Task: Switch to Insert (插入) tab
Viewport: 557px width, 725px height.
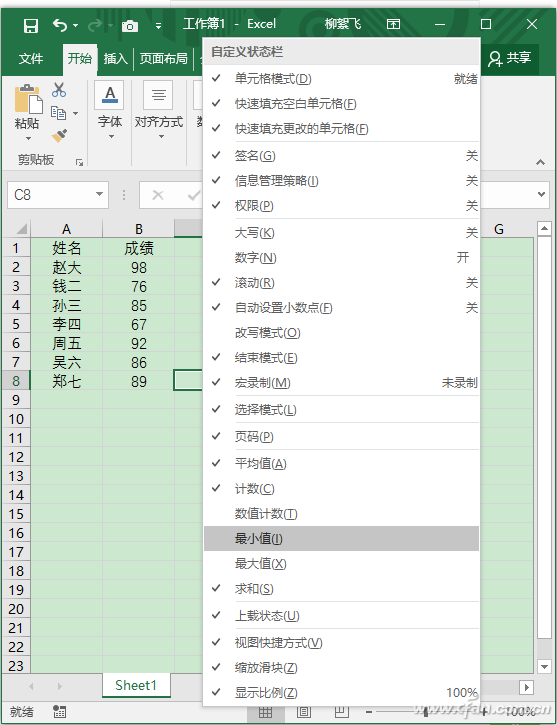Action: coord(115,59)
